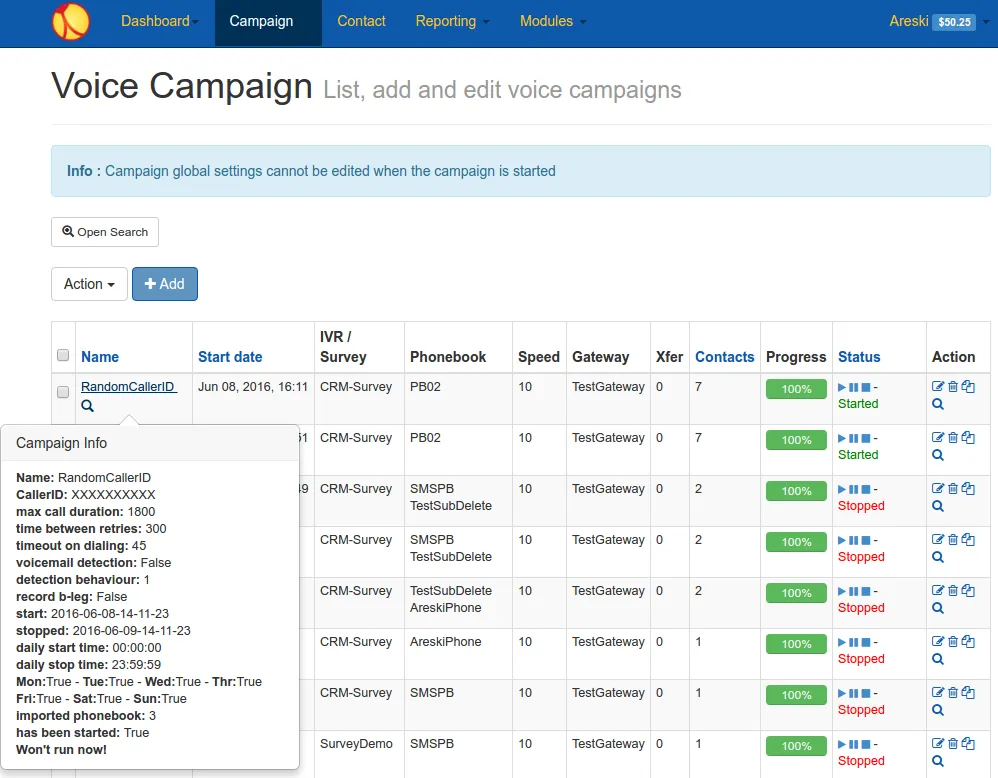Tick the select-all checkbox in table header
The image size is (998, 778).
63,355
